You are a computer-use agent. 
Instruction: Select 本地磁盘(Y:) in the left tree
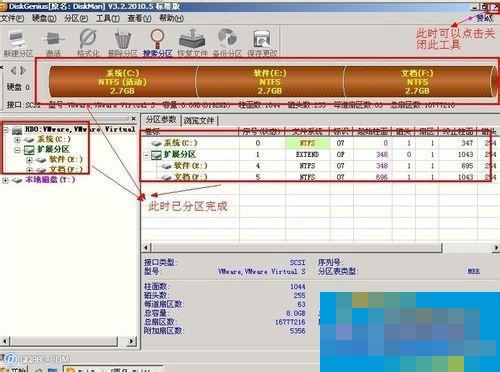50,180
